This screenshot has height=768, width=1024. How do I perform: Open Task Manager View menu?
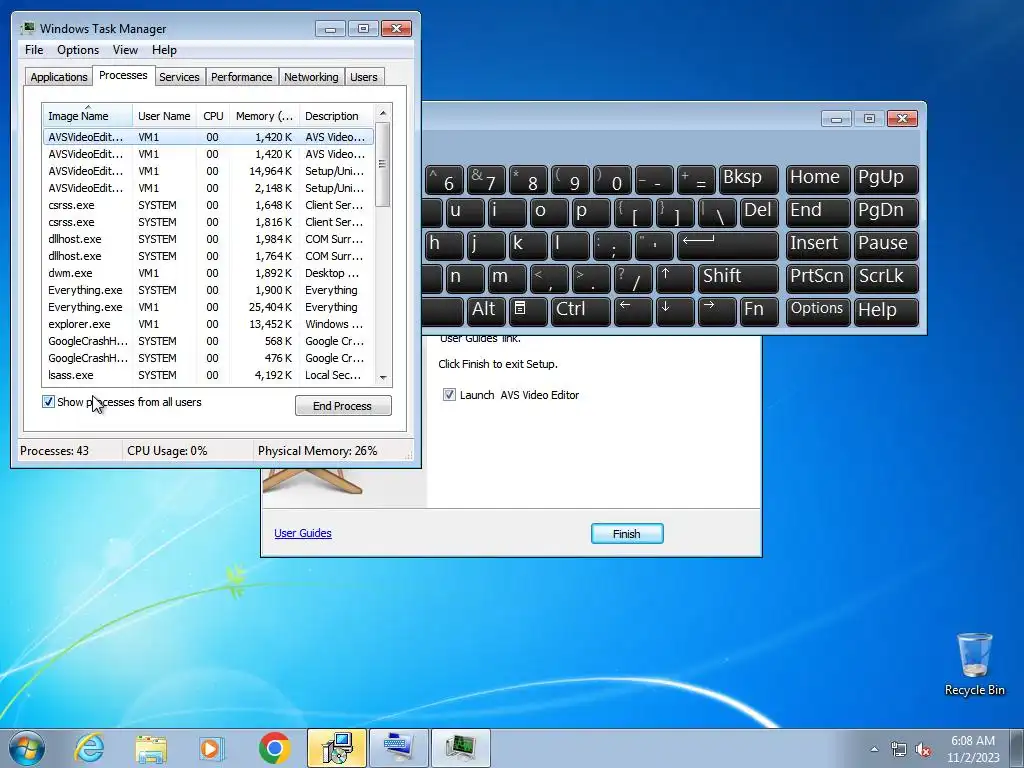[125, 50]
